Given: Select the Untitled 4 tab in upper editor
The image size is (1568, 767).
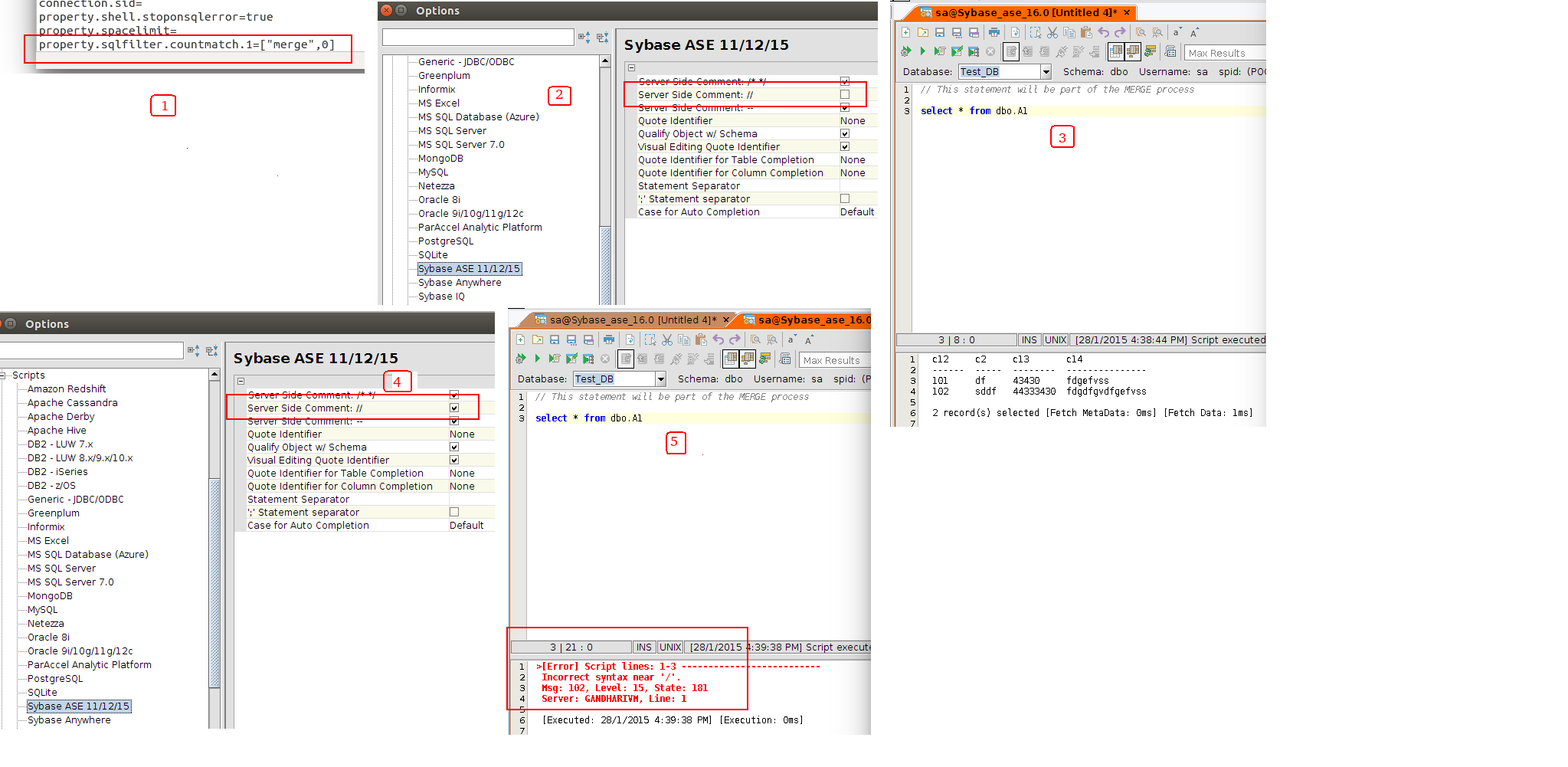Looking at the screenshot, I should click(x=1019, y=12).
